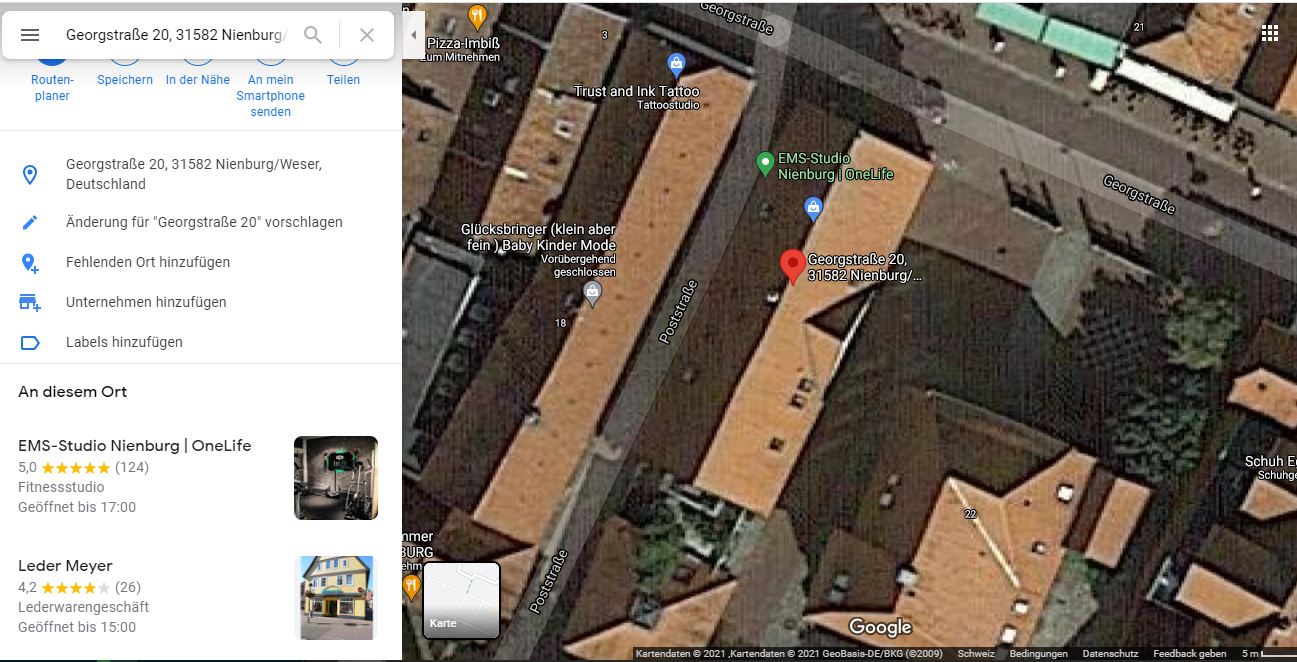Image resolution: width=1297 pixels, height=662 pixels.
Task: Open the hamburger main menu
Action: [x=30, y=35]
